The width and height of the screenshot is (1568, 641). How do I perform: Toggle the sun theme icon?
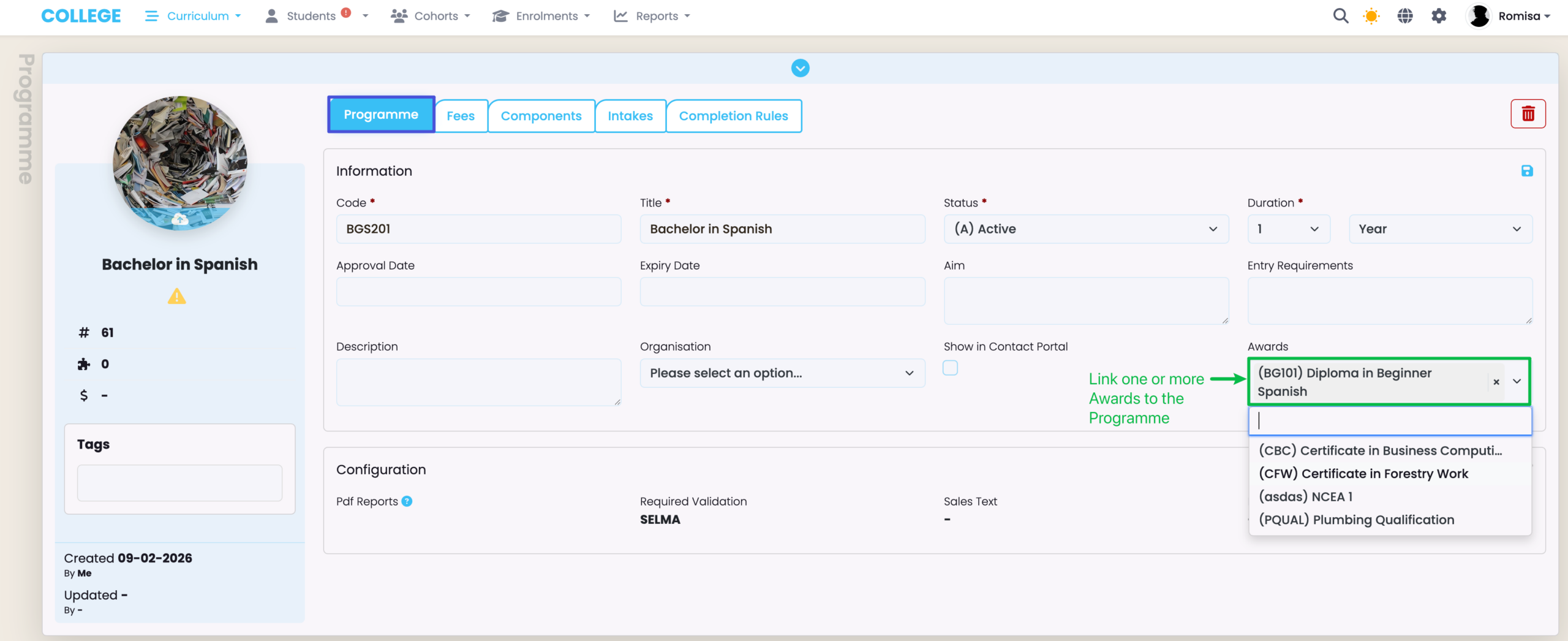click(x=1371, y=16)
